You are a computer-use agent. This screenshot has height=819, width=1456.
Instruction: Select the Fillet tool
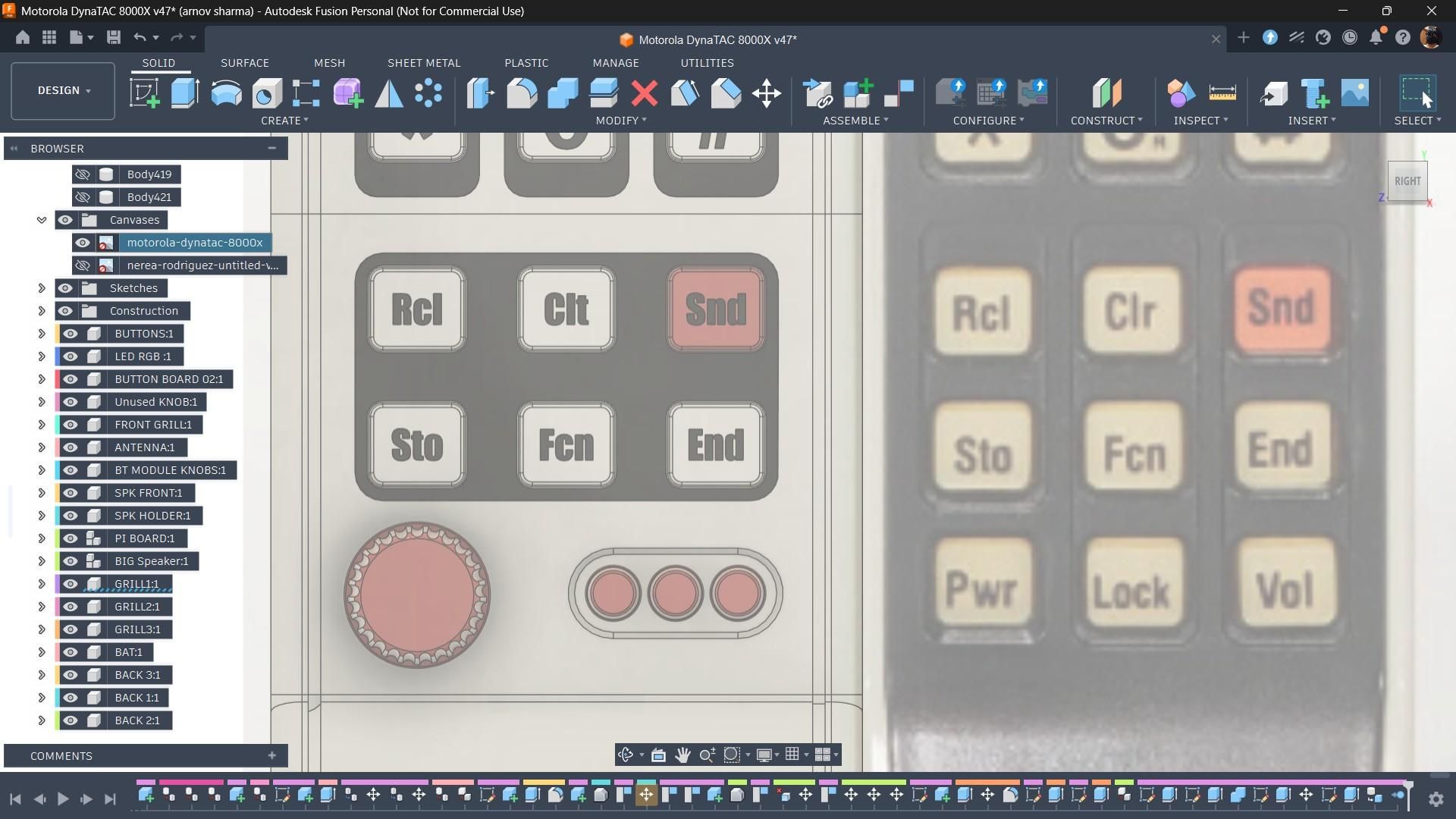[522, 93]
